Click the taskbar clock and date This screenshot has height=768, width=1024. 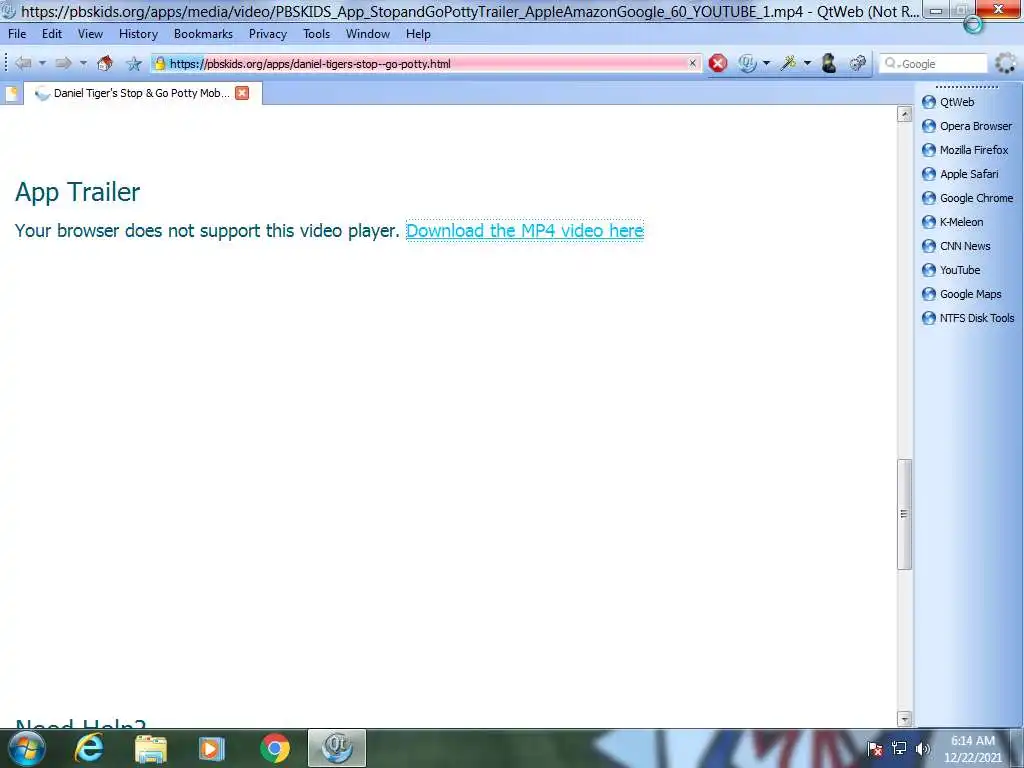click(972, 749)
